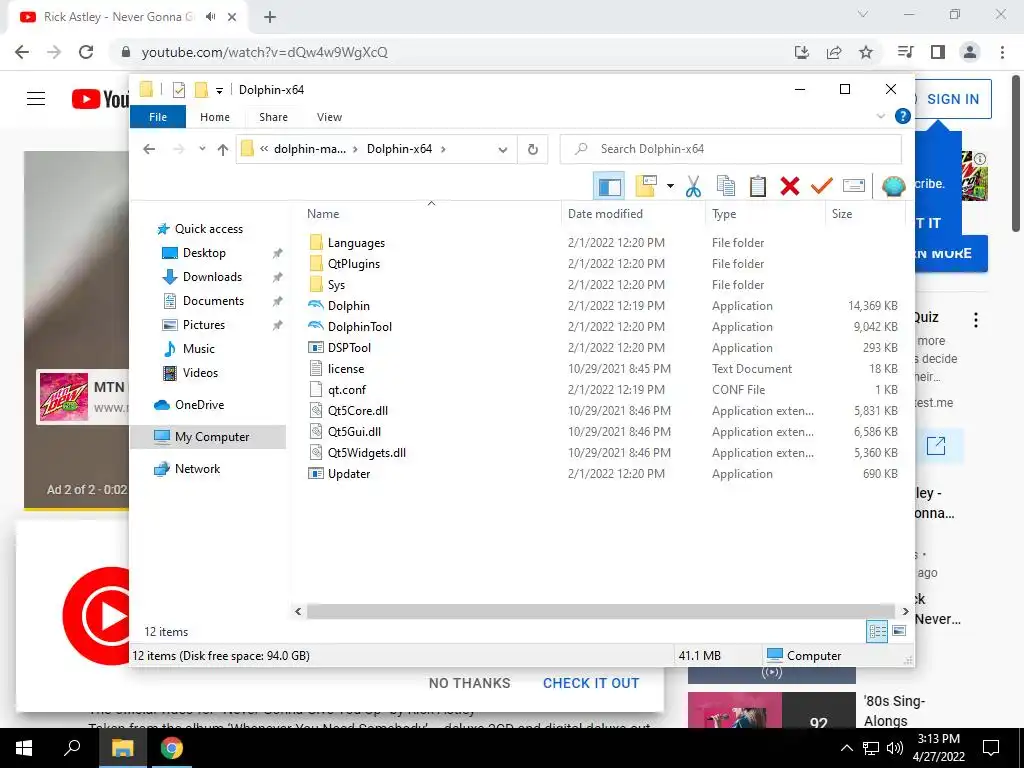
Task: Sort by Name column header
Action: pyautogui.click(x=431, y=214)
